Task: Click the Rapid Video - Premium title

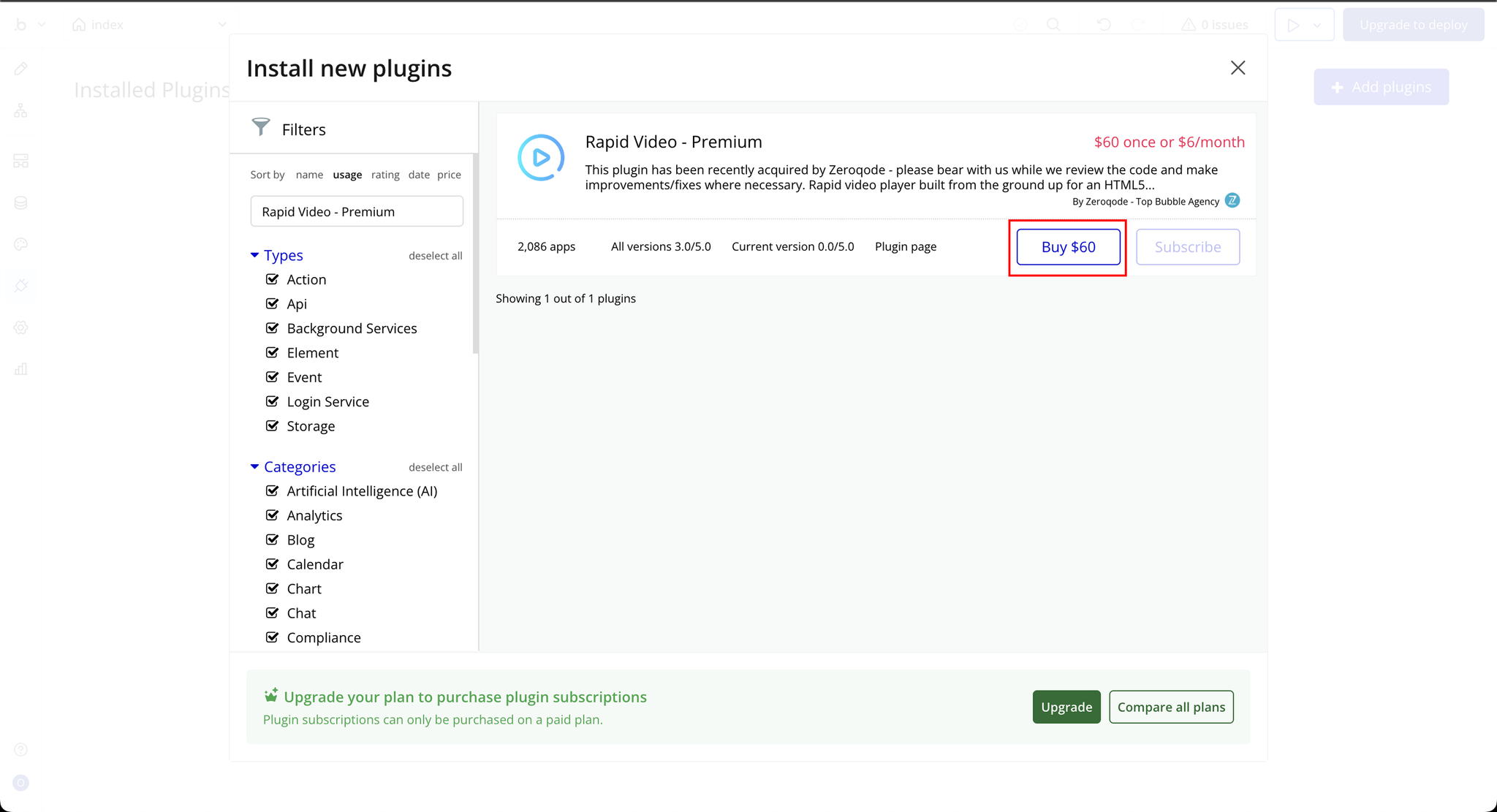Action: 673,142
